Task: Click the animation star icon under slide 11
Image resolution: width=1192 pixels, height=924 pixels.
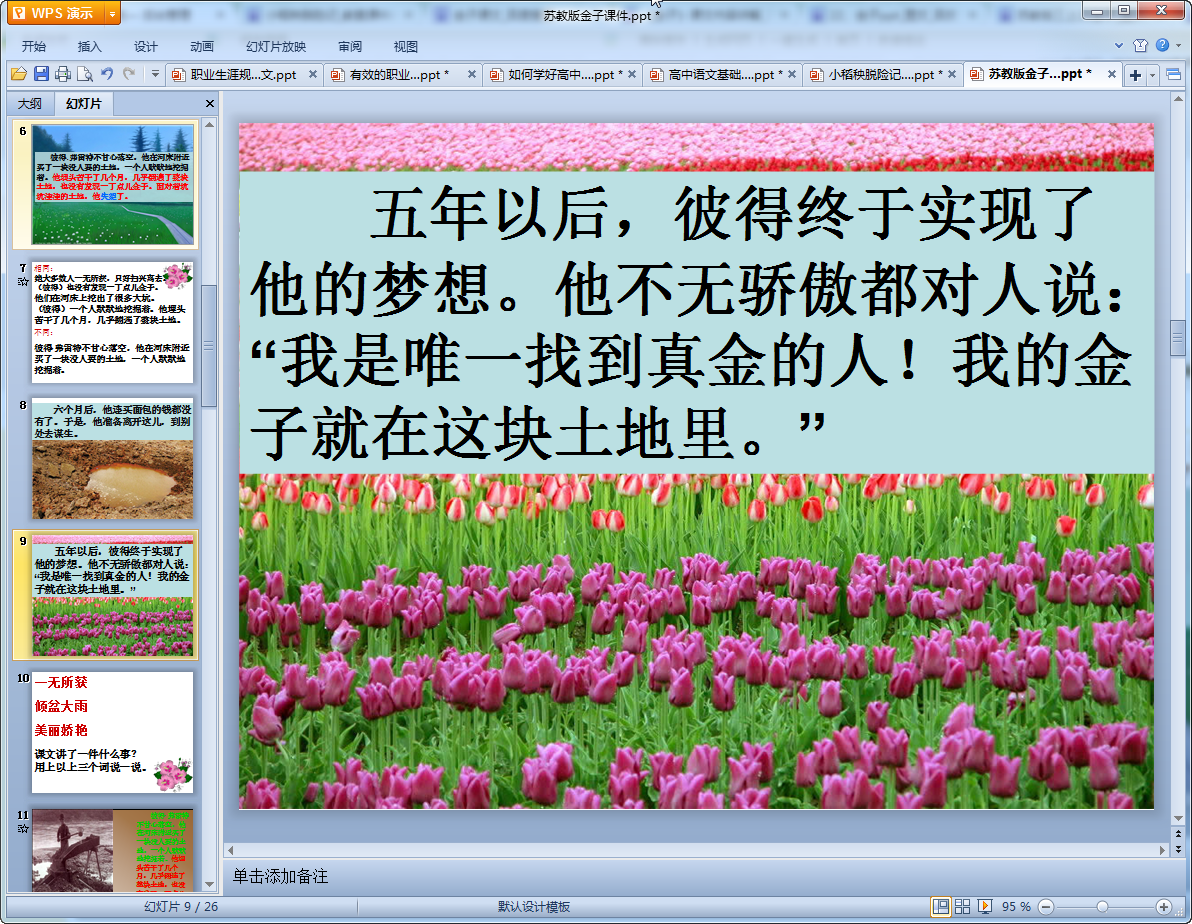Action: [x=23, y=829]
